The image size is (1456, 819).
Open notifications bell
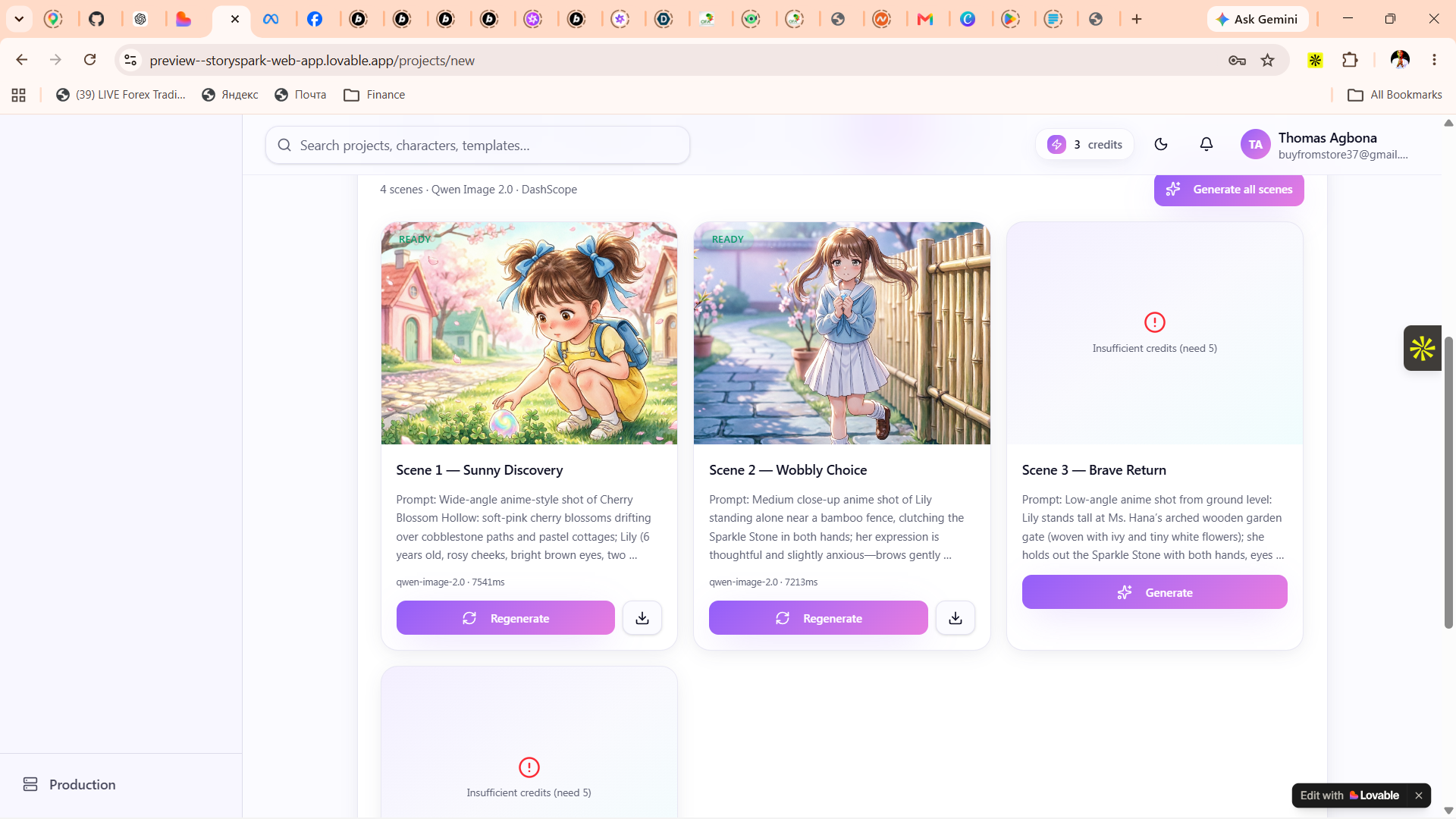click(x=1207, y=144)
